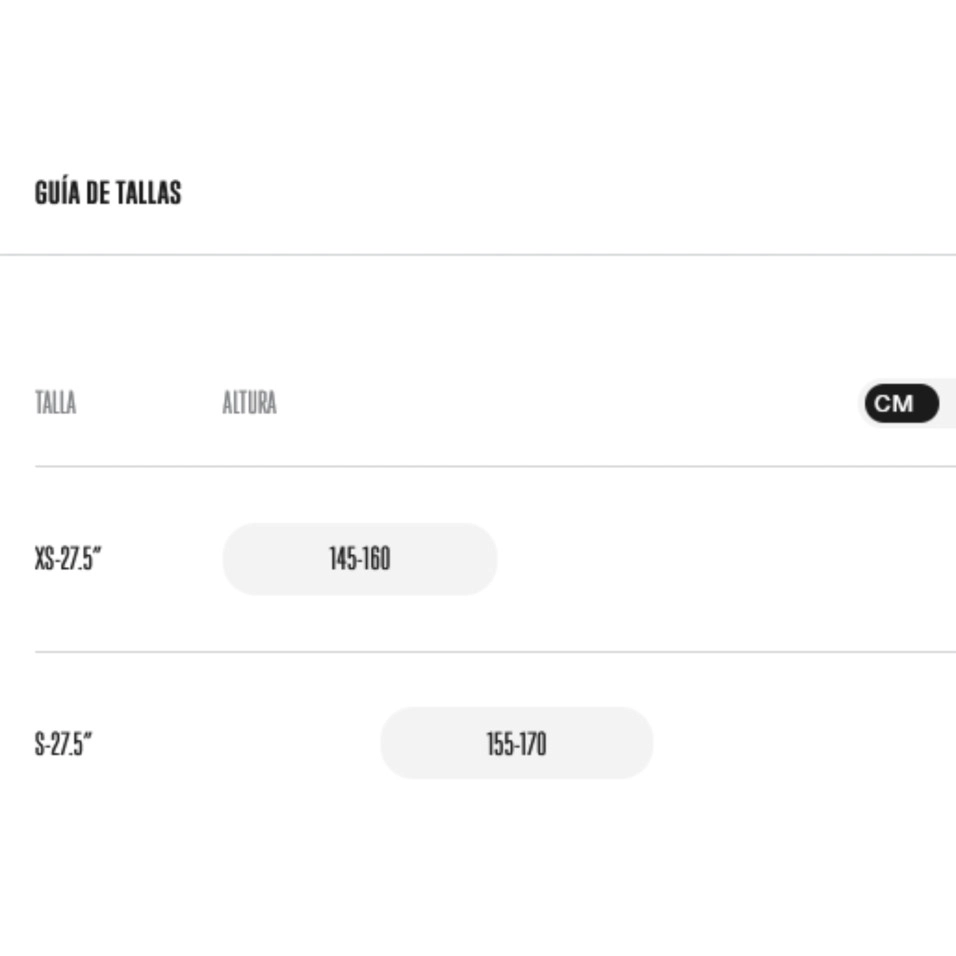Click the TALLA column header
The width and height of the screenshot is (956, 956).
pos(55,402)
